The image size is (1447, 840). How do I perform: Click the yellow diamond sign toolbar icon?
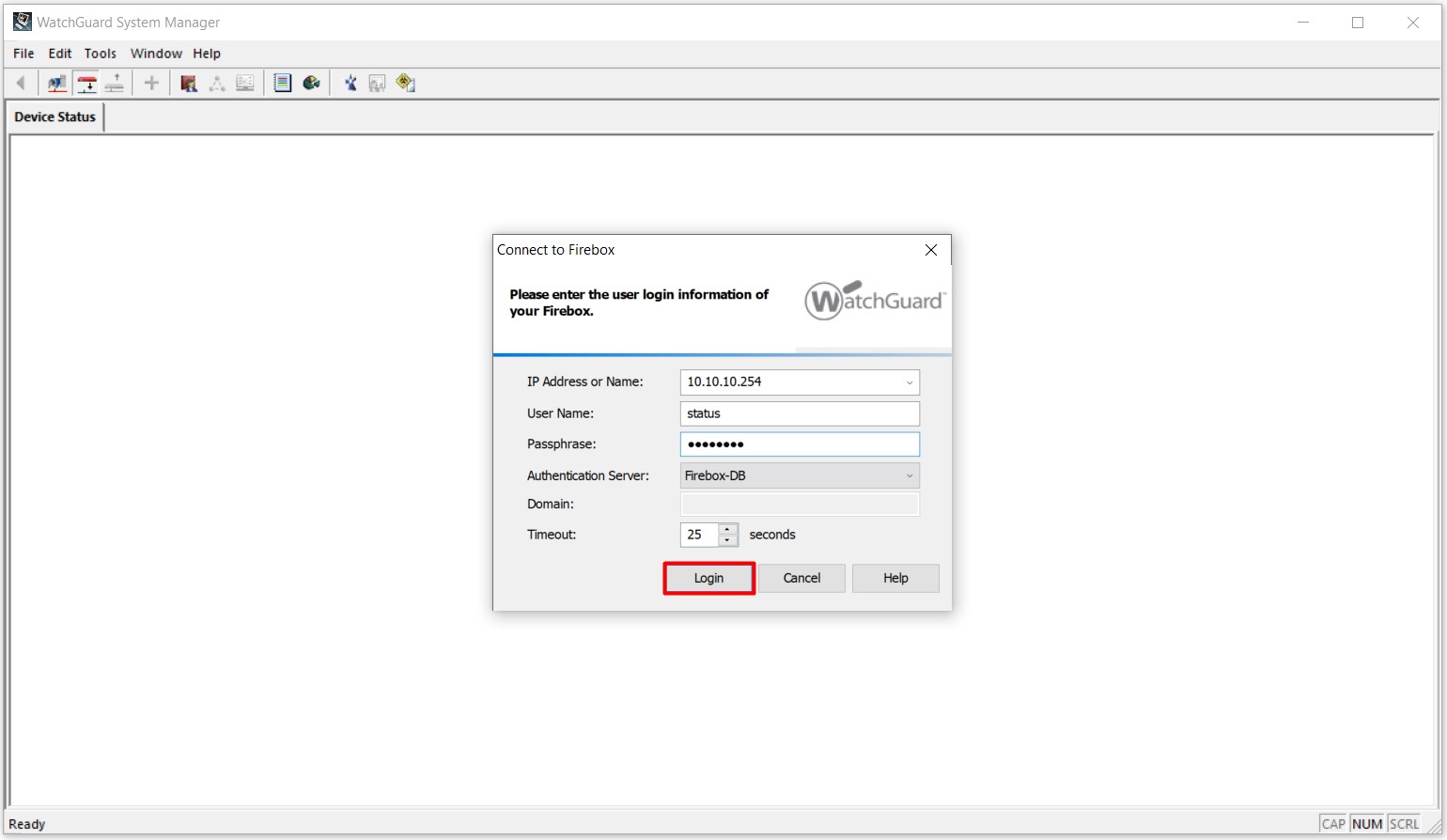click(406, 84)
